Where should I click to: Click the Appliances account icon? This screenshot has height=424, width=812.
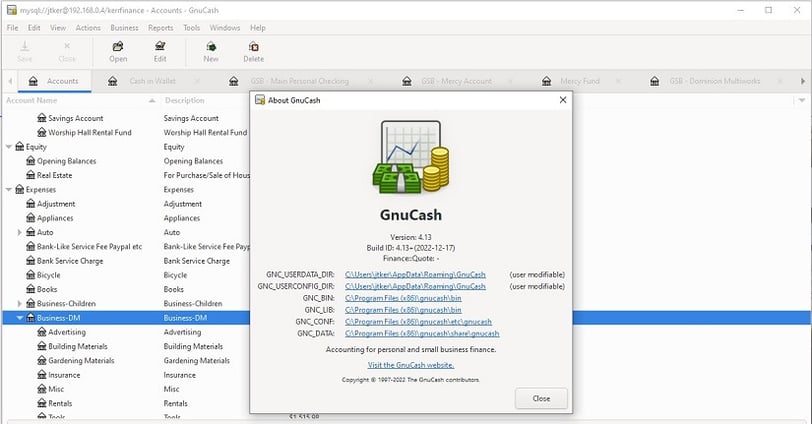pos(31,218)
